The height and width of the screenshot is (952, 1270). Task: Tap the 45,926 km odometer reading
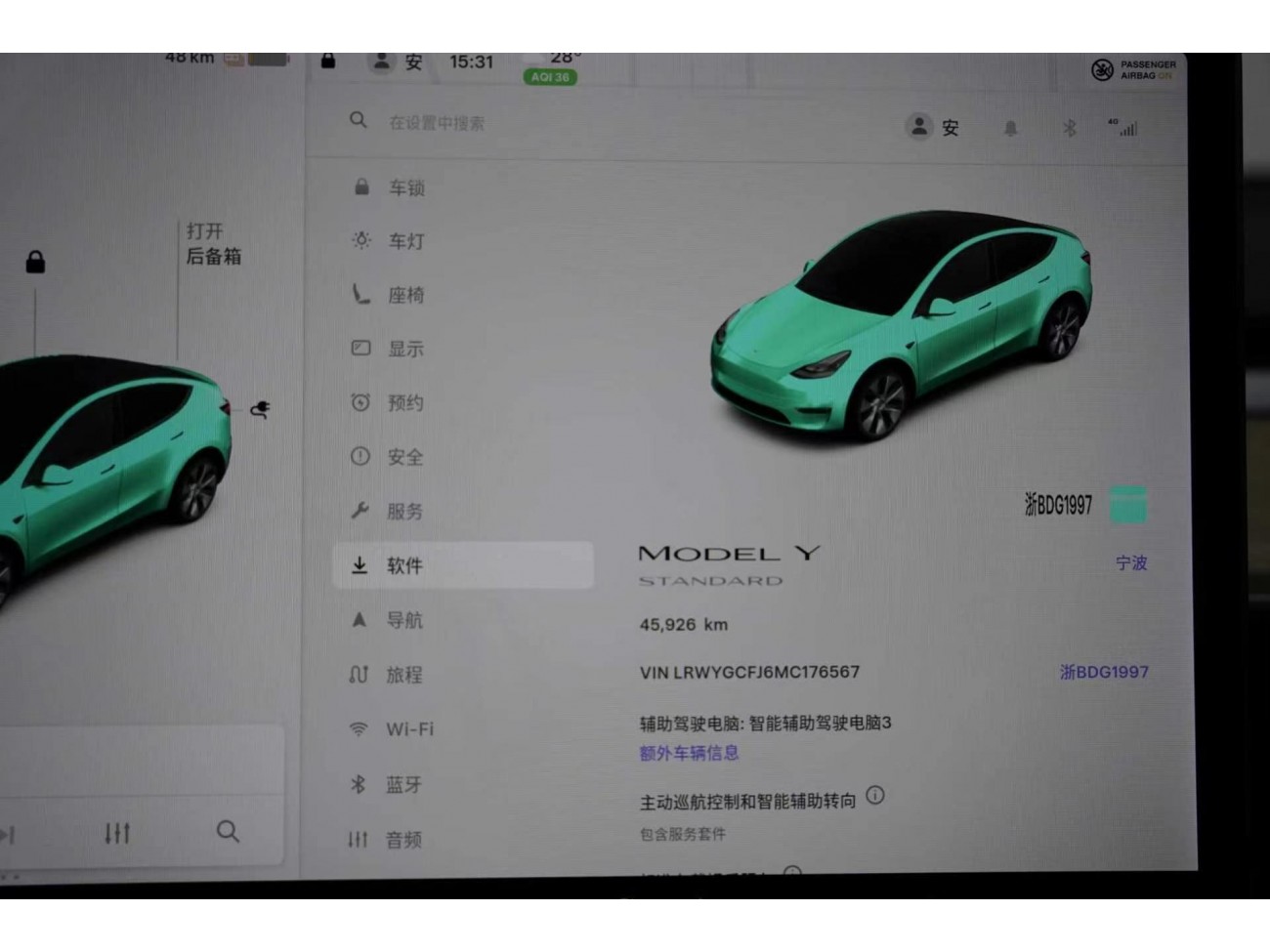click(683, 625)
